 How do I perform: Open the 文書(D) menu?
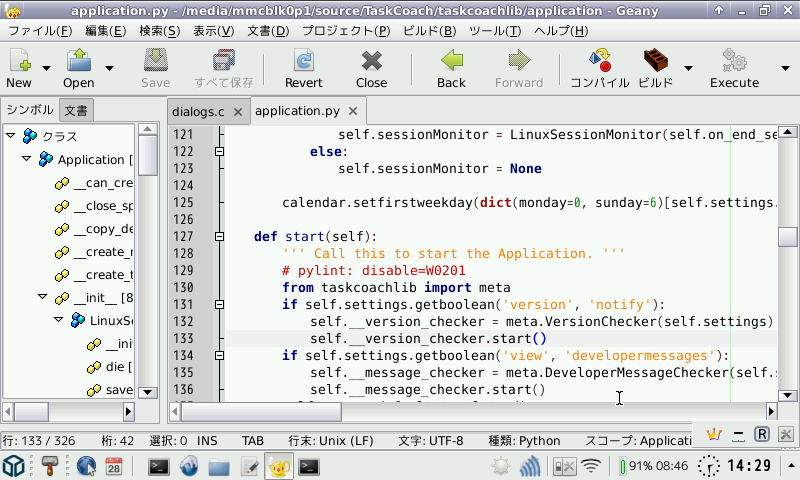point(268,31)
